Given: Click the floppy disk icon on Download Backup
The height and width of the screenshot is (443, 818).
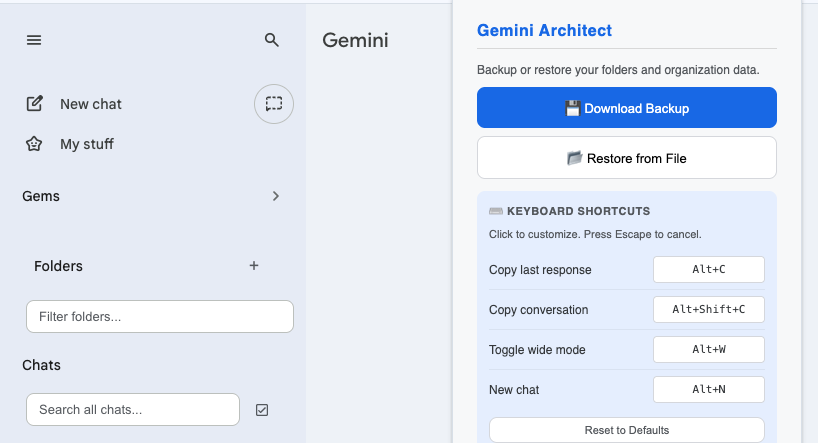Looking at the screenshot, I should click(572, 109).
